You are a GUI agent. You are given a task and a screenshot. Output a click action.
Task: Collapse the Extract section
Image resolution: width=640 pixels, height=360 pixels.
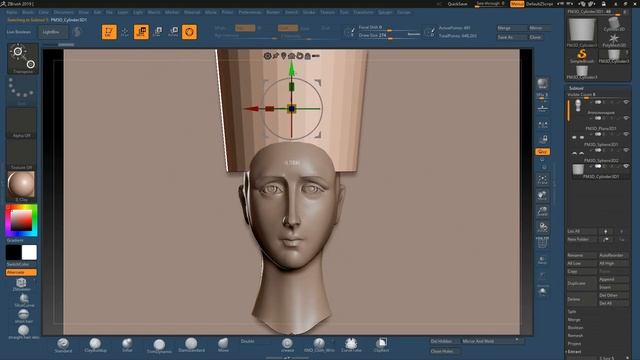pos(574,351)
